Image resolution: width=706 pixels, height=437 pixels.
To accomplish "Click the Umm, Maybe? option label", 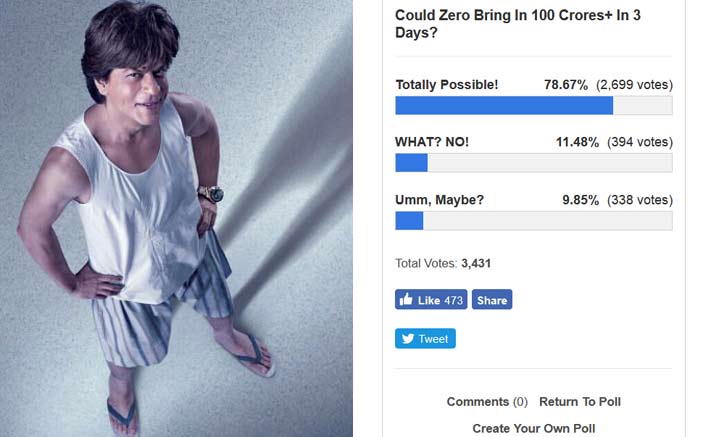I will point(439,200).
